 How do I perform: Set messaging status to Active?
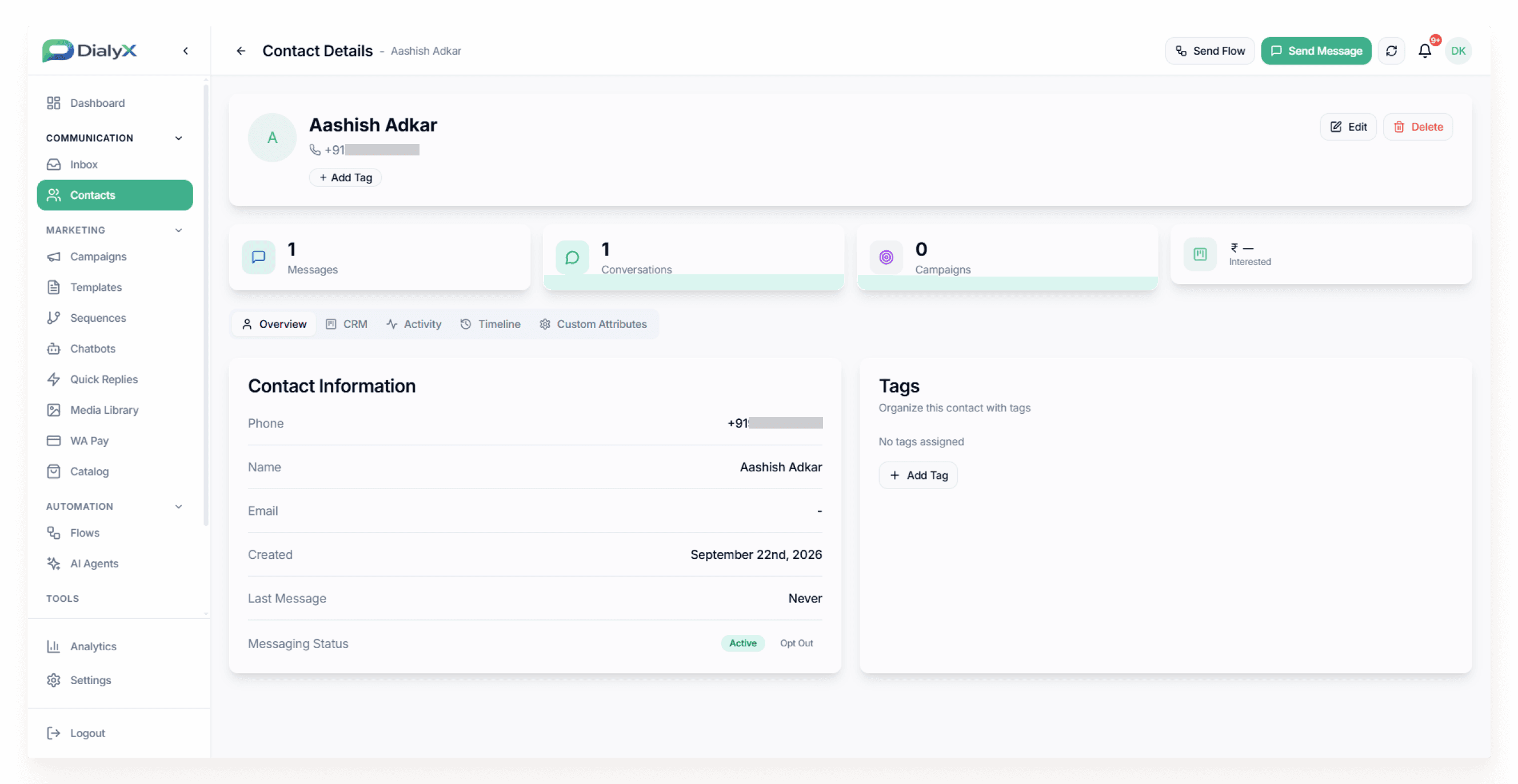(x=742, y=643)
